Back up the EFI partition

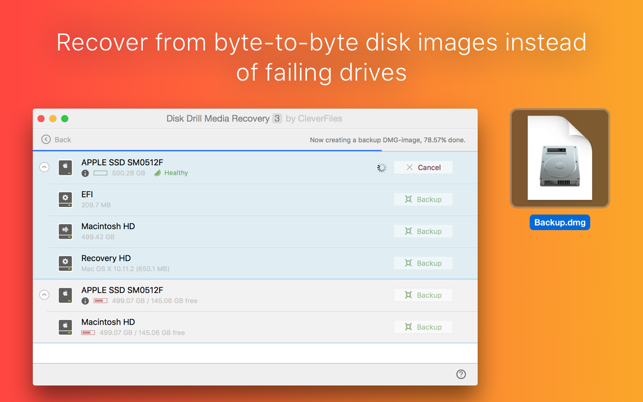coord(423,199)
